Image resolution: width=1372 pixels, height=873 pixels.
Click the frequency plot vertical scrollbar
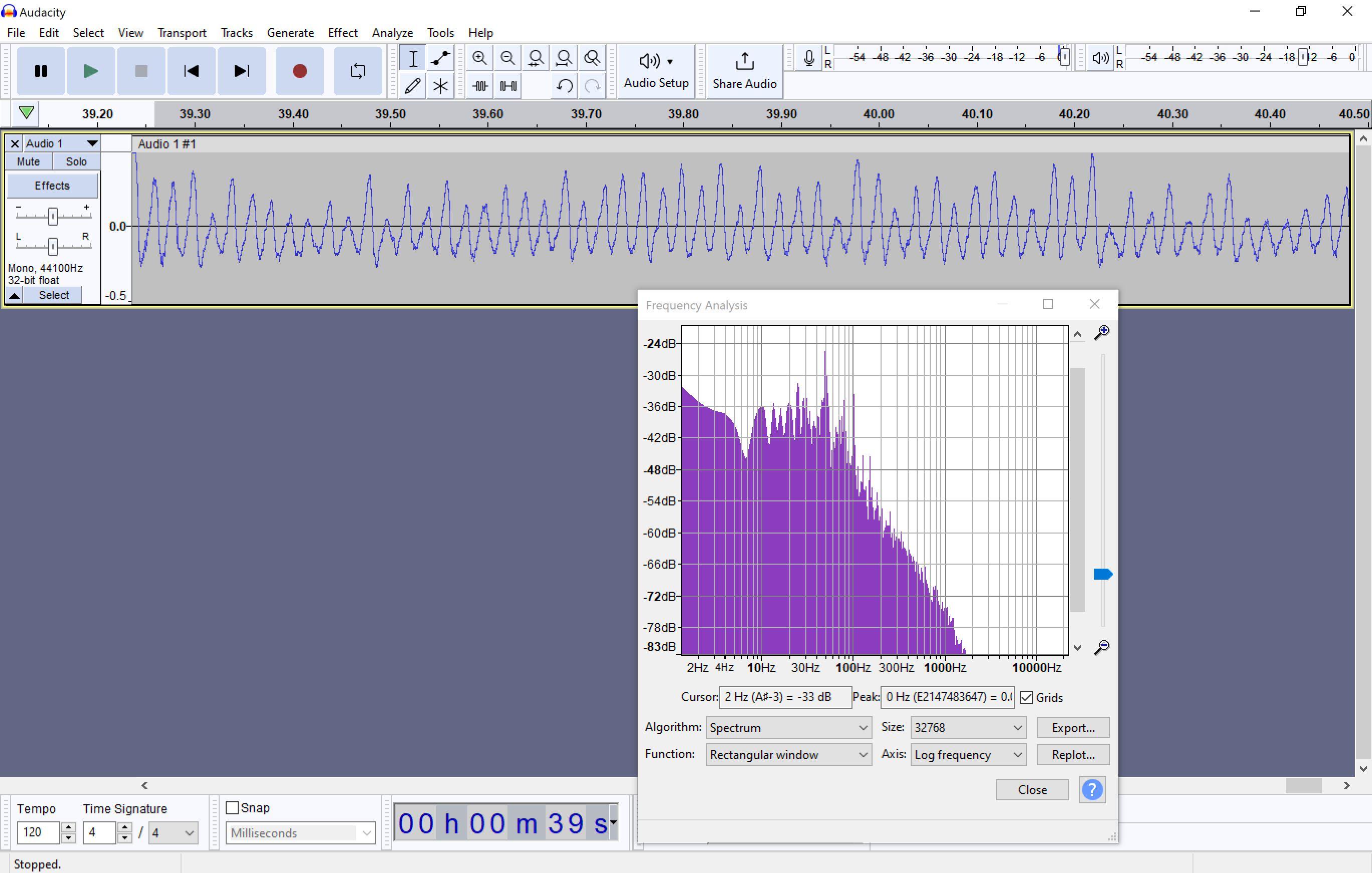click(1077, 490)
